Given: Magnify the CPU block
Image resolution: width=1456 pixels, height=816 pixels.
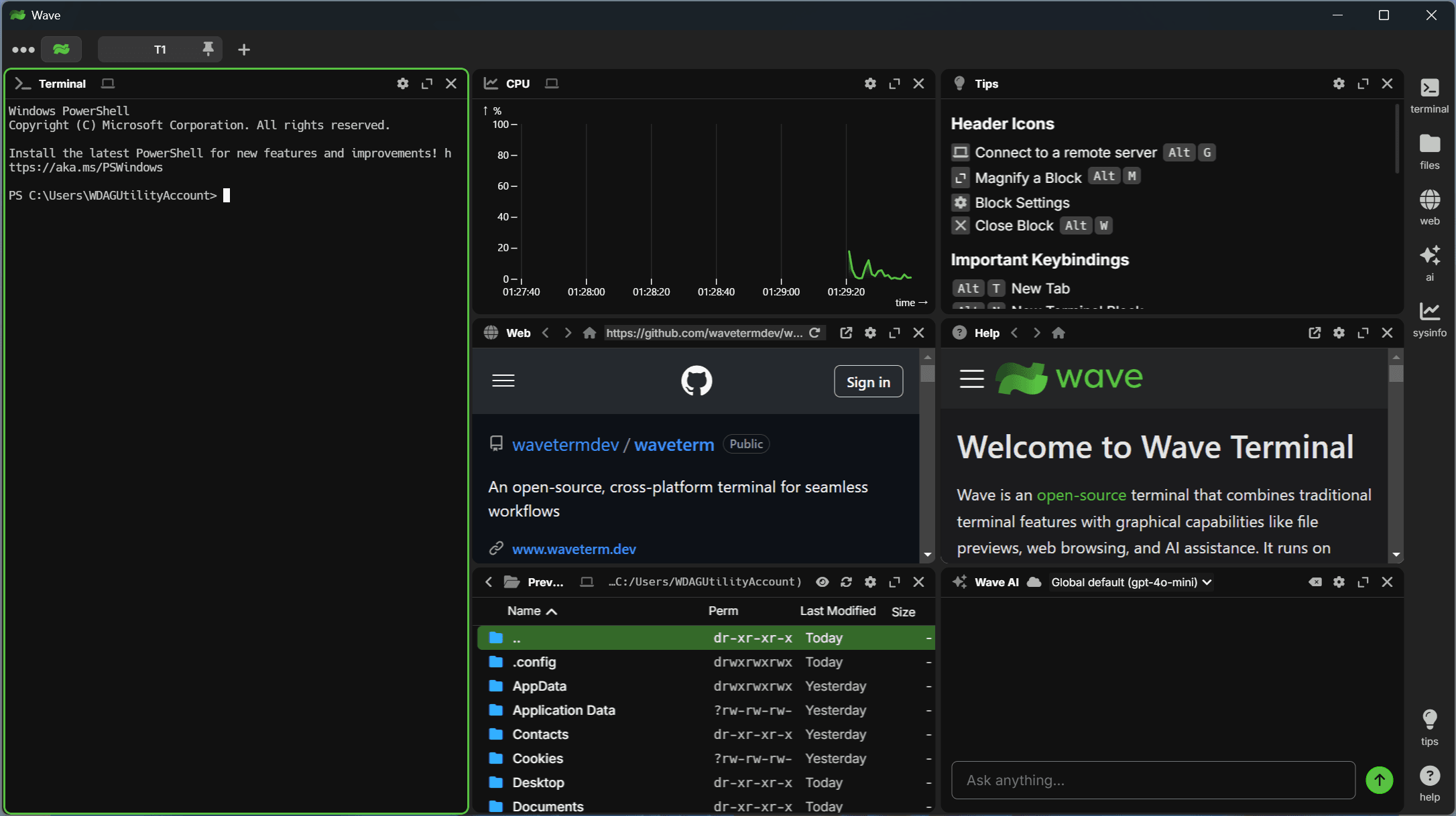Looking at the screenshot, I should [894, 84].
